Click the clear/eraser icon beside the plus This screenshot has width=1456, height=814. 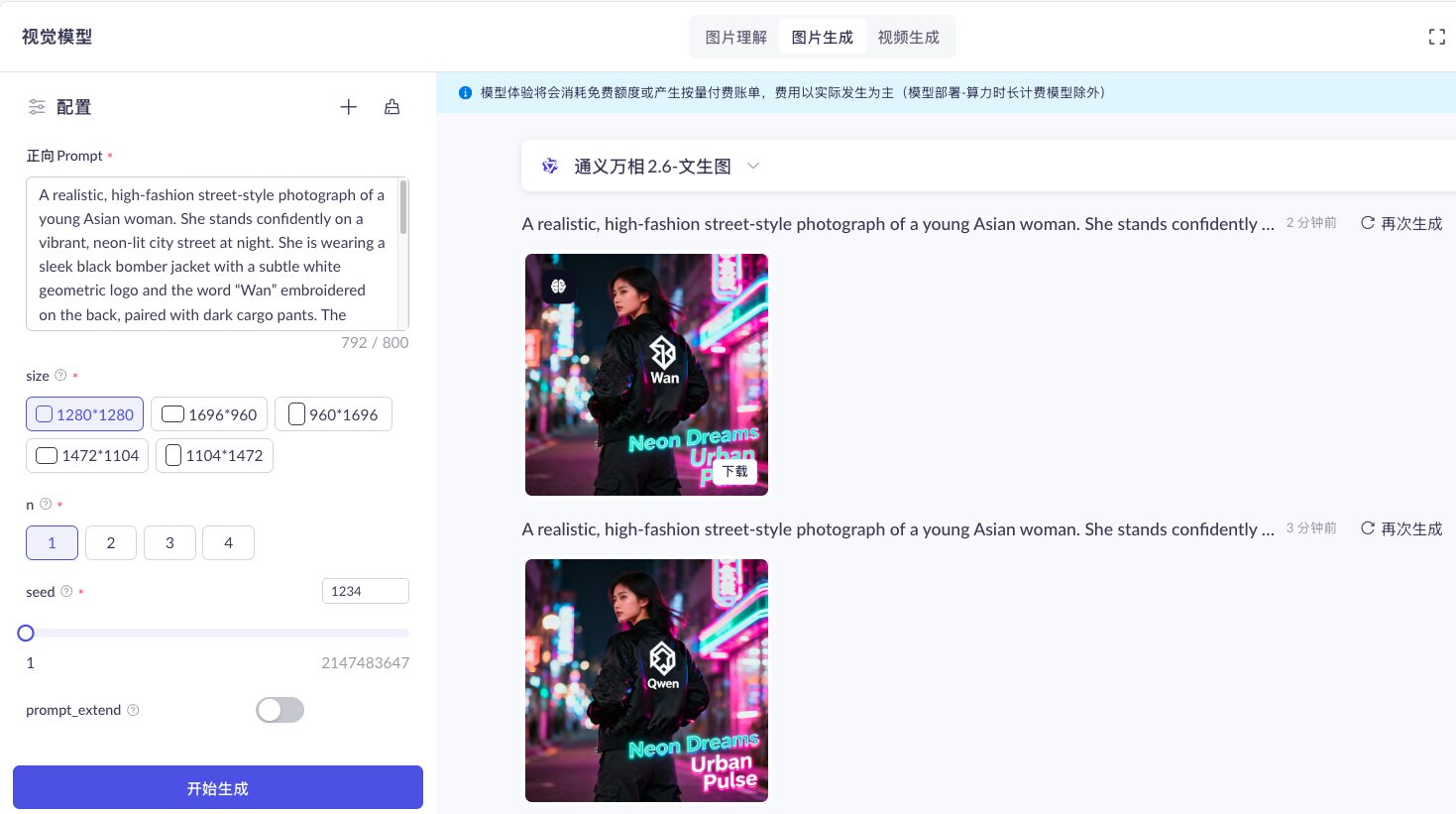tap(392, 107)
